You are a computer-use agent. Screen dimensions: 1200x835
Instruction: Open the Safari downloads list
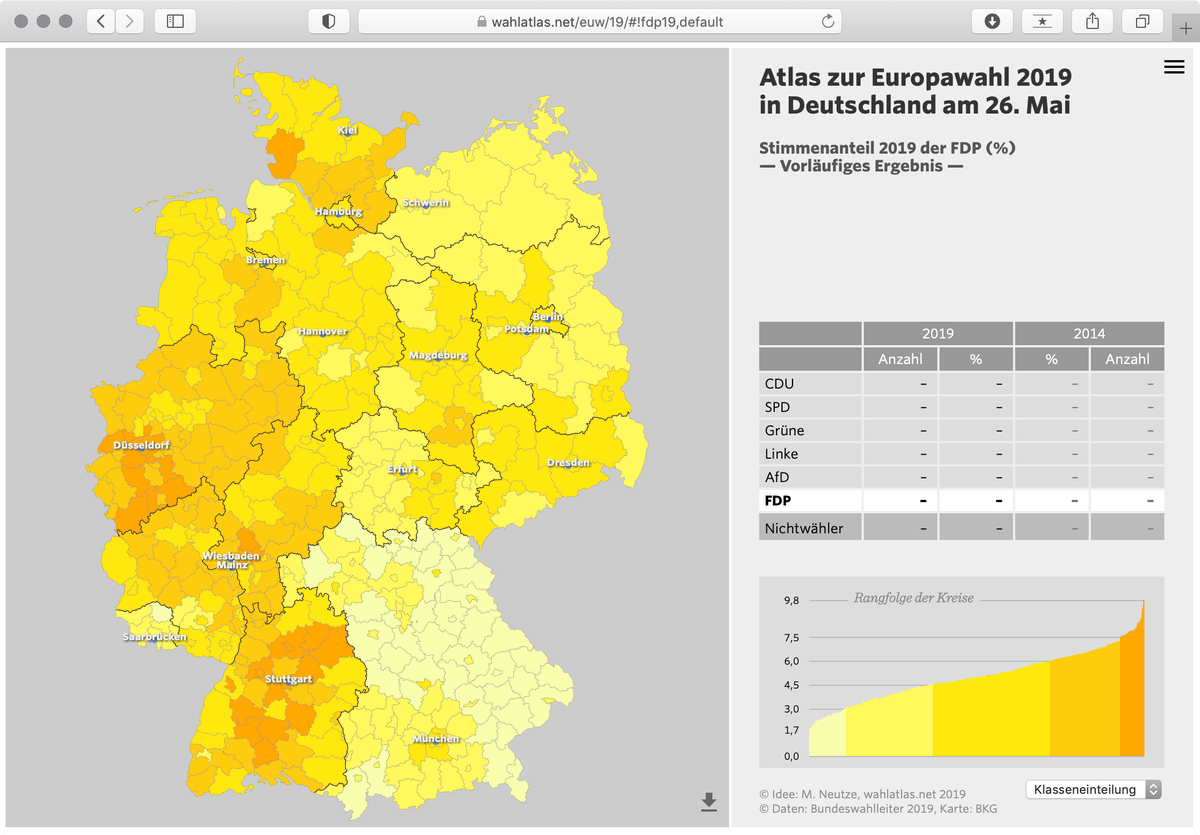[x=992, y=21]
